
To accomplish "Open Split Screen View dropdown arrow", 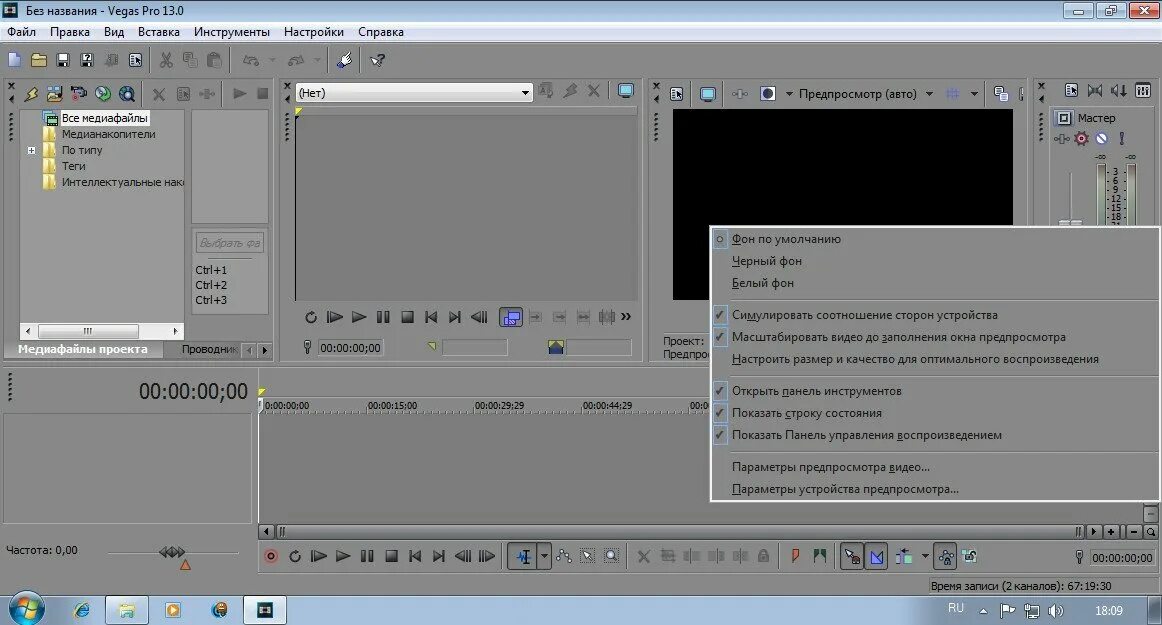I will (789, 94).
